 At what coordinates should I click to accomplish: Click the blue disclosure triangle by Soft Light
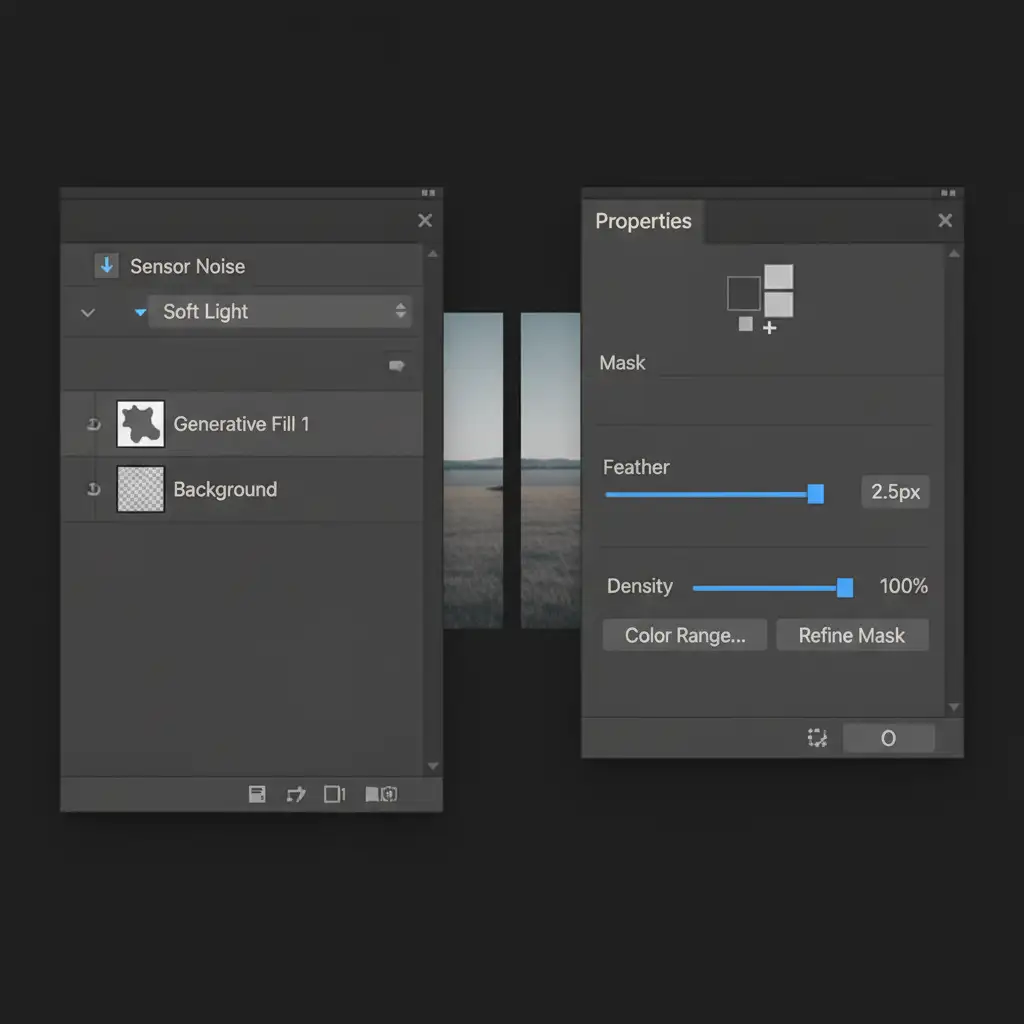(x=140, y=312)
